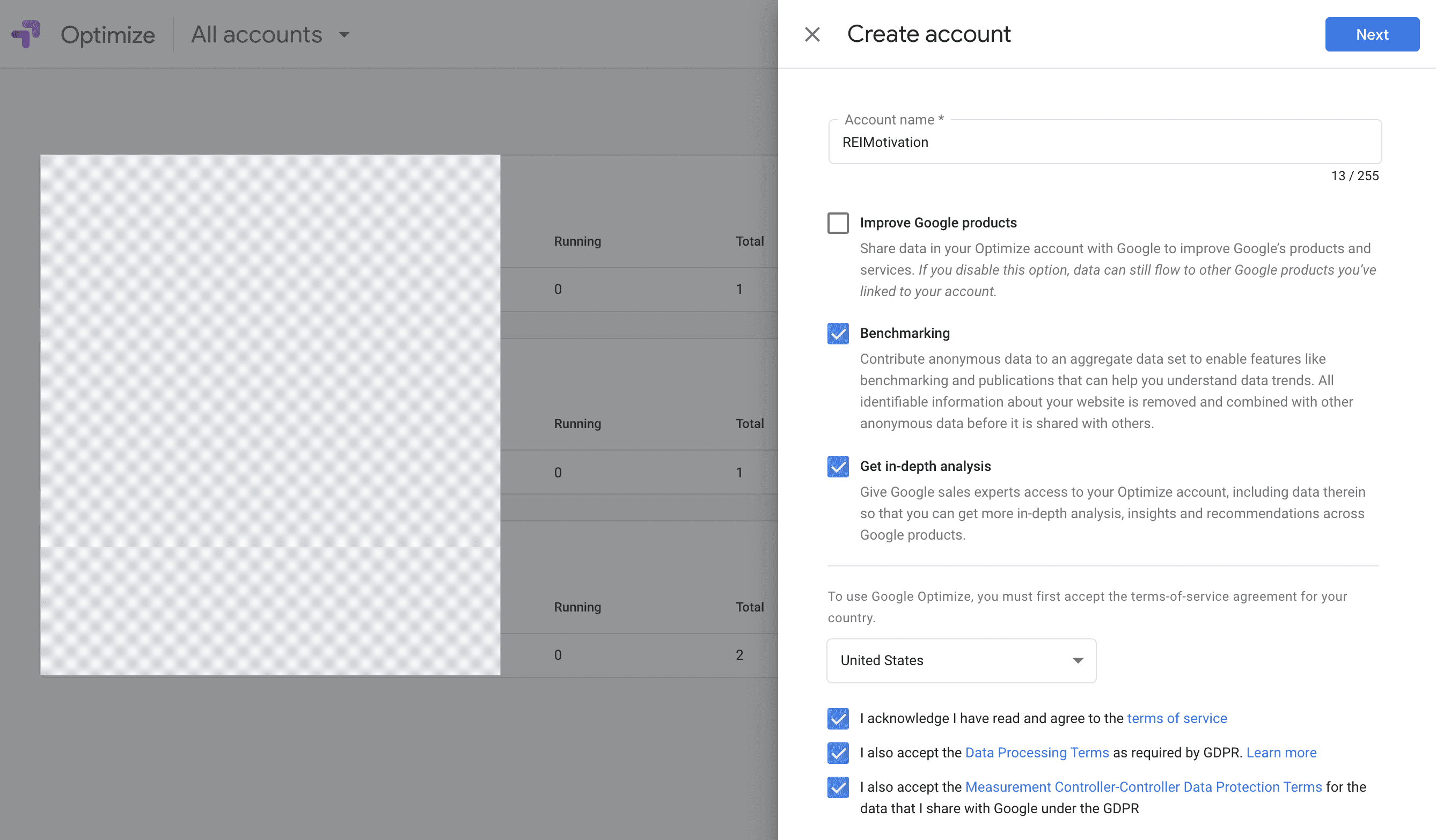This screenshot has height=840, width=1436.
Task: Uncheck the Benchmarking checkbox
Action: coord(838,333)
